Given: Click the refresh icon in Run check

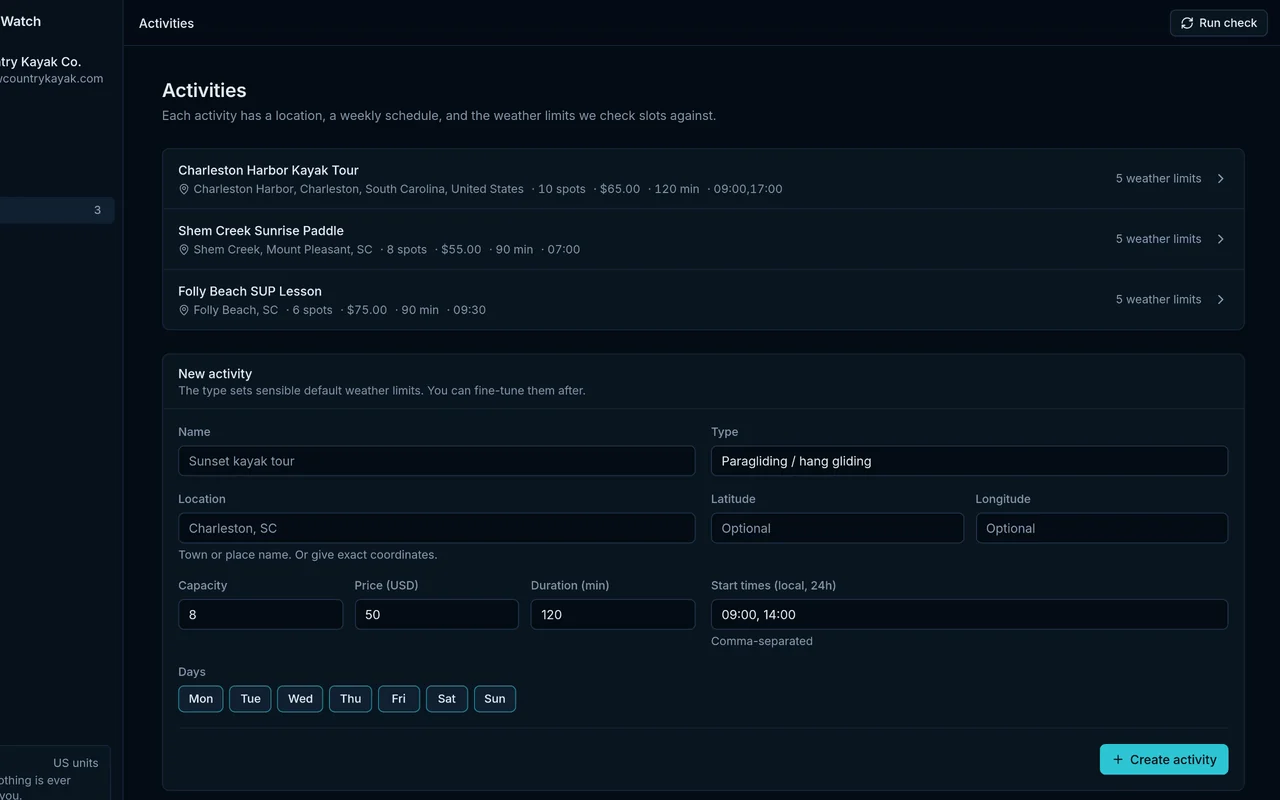Looking at the screenshot, I should (1187, 23).
